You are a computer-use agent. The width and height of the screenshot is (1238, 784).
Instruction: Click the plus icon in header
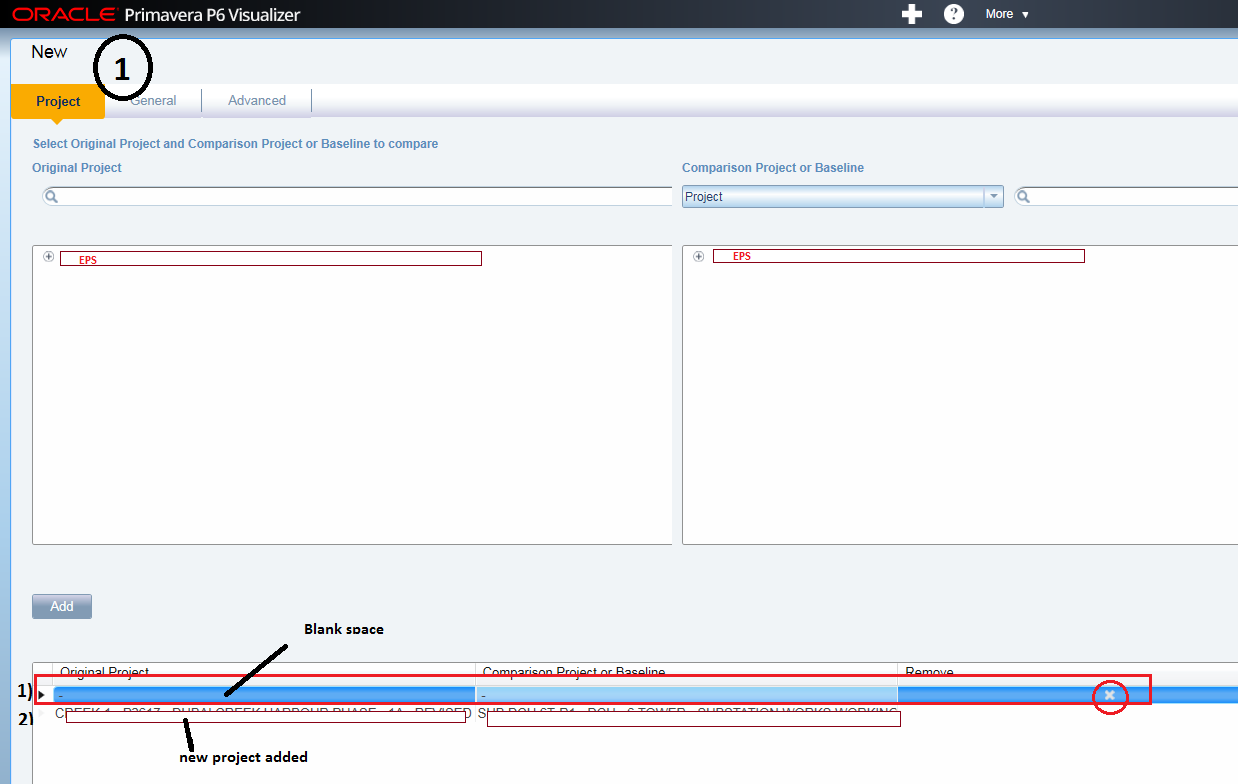(x=911, y=14)
